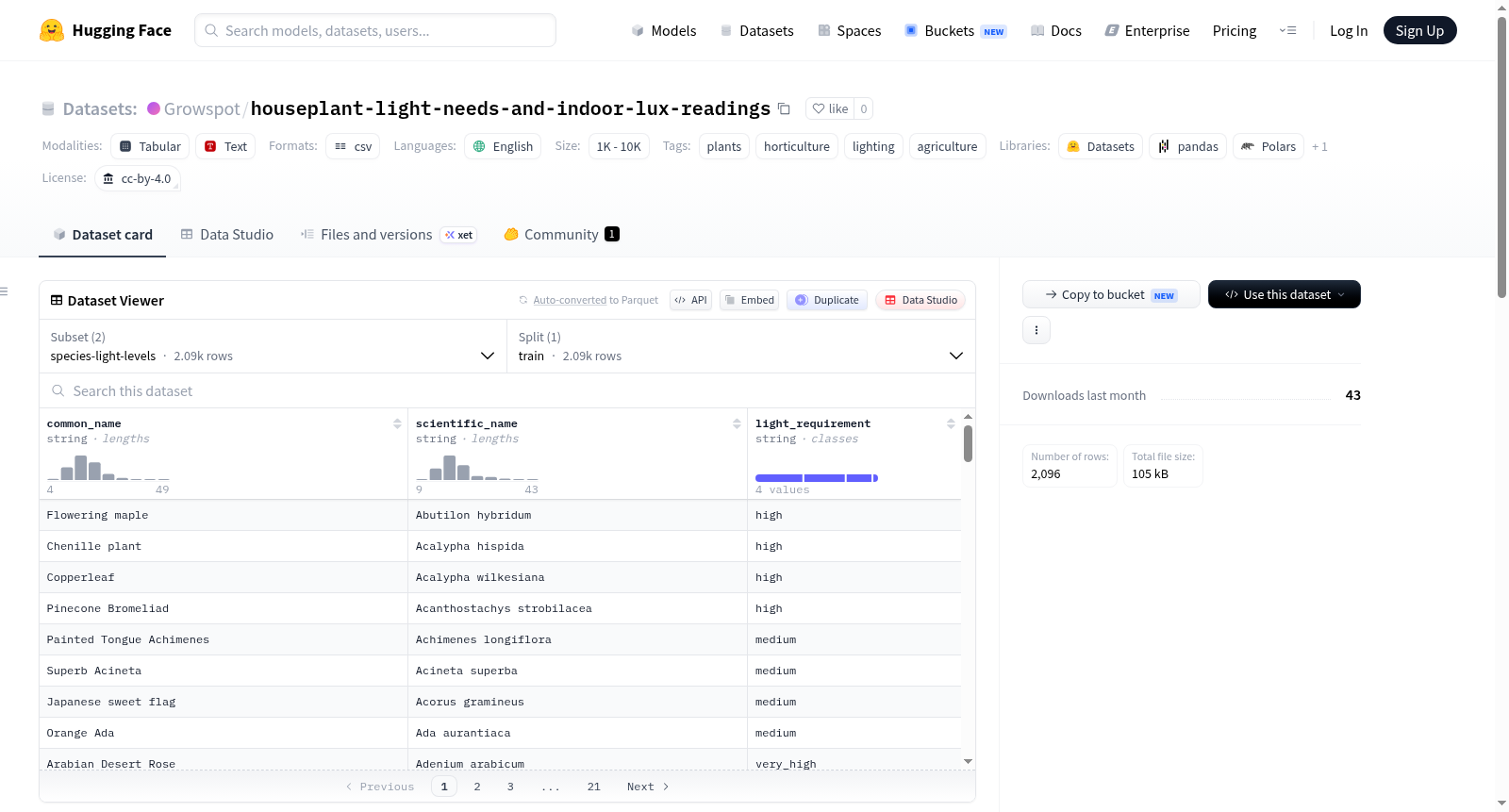Click the Hugging Face logo icon

click(x=52, y=30)
